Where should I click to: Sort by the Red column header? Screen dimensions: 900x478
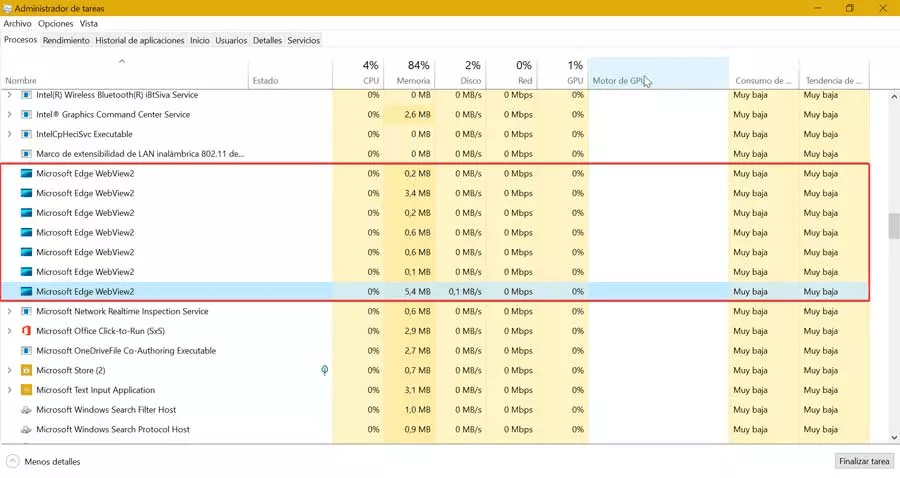point(512,73)
